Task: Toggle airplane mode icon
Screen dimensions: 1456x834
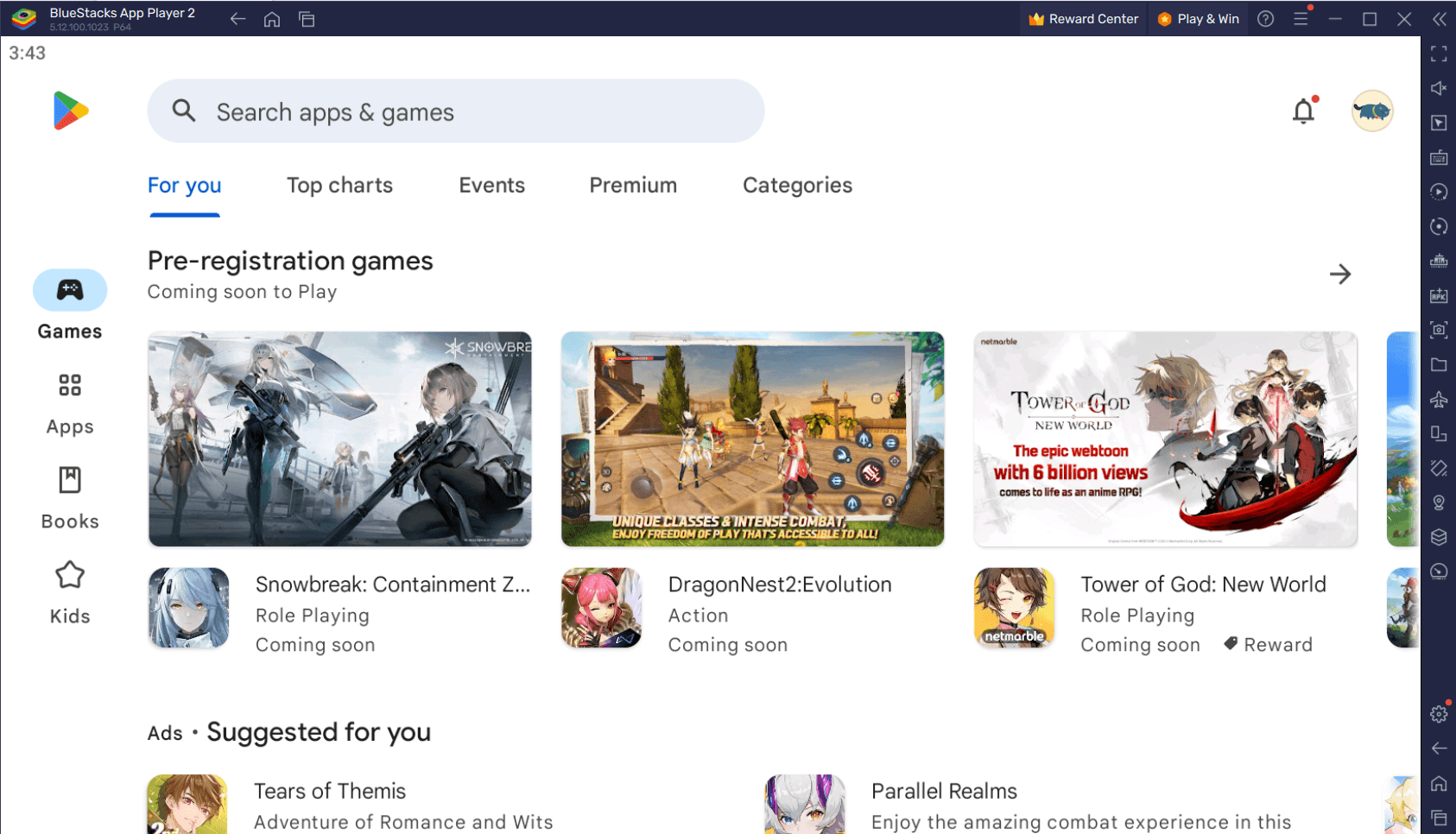Action: [x=1439, y=399]
